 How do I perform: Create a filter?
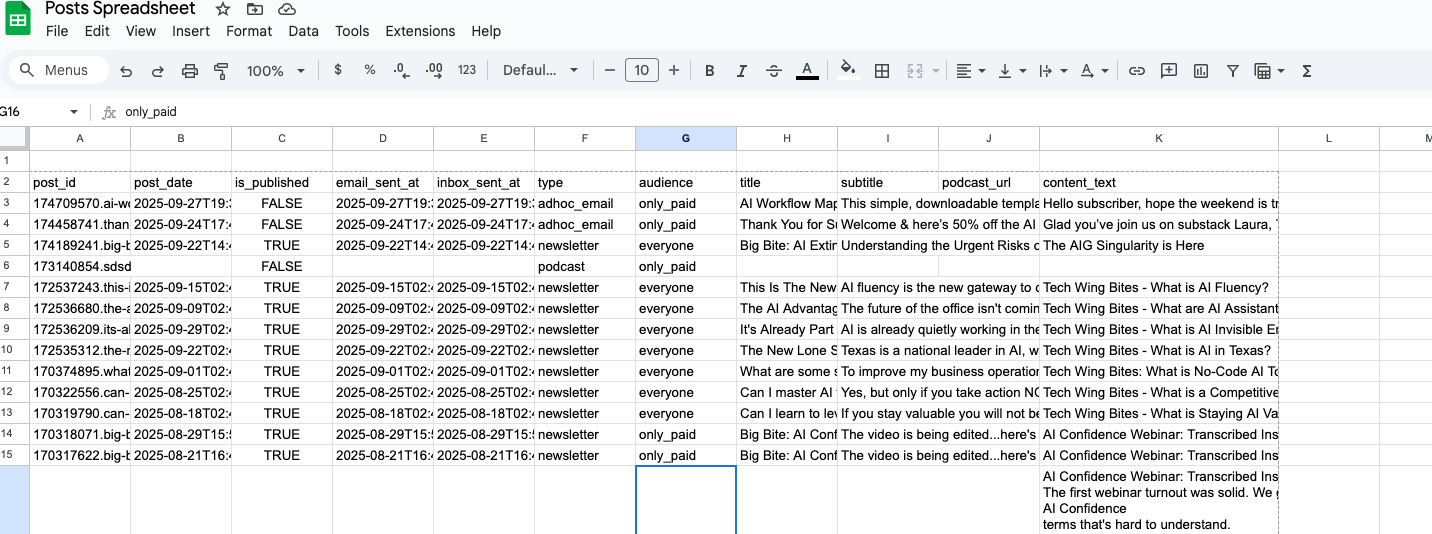pyautogui.click(x=1233, y=71)
